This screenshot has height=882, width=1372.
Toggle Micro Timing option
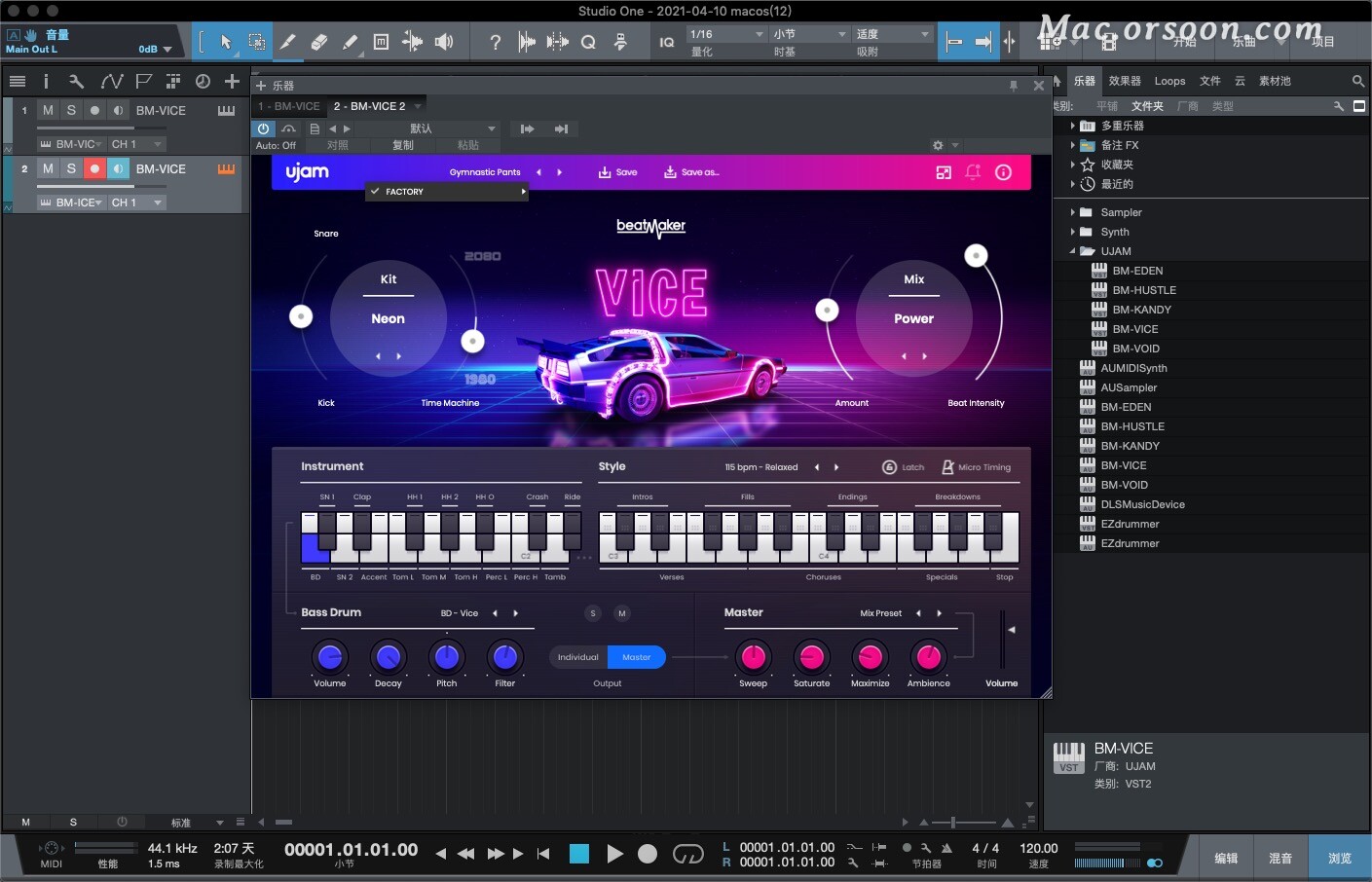tap(976, 467)
